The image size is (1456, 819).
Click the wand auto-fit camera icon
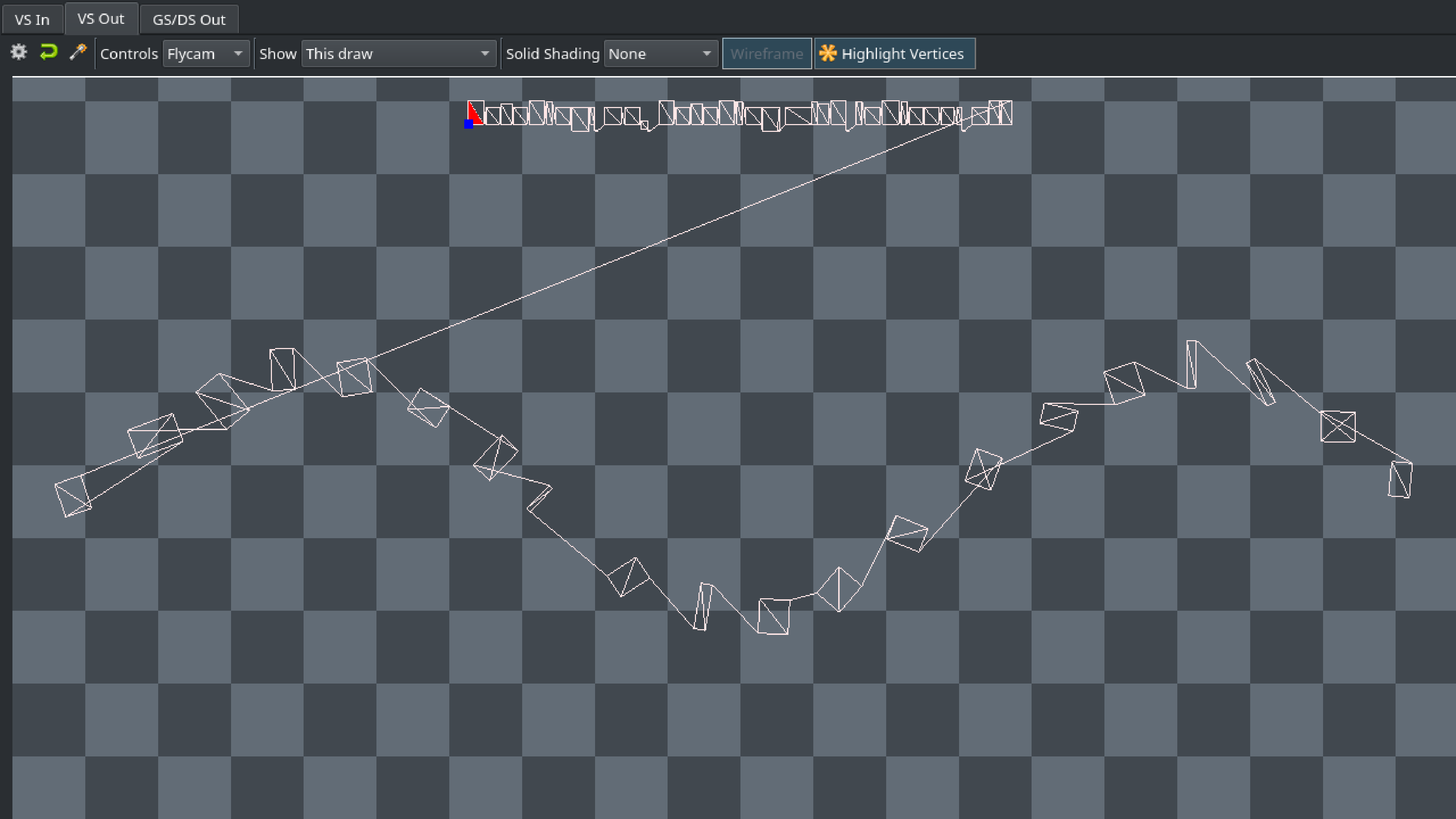tap(78, 53)
